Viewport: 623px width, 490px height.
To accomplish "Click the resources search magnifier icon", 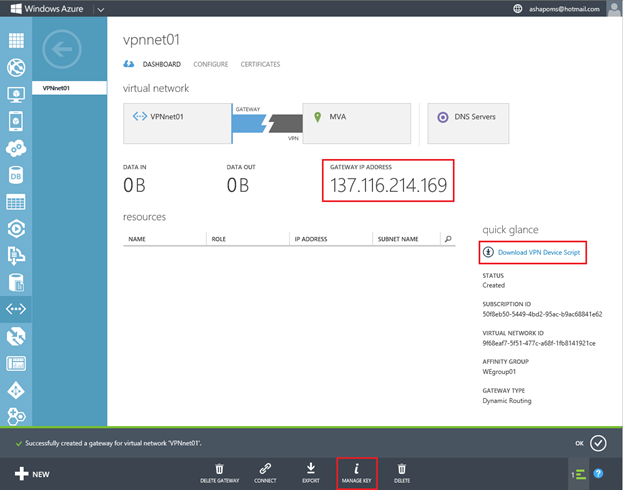I will (x=448, y=239).
